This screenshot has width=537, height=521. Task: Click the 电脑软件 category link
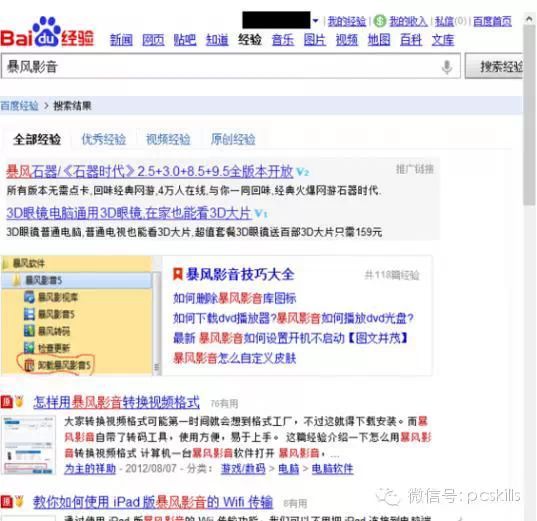point(332,469)
